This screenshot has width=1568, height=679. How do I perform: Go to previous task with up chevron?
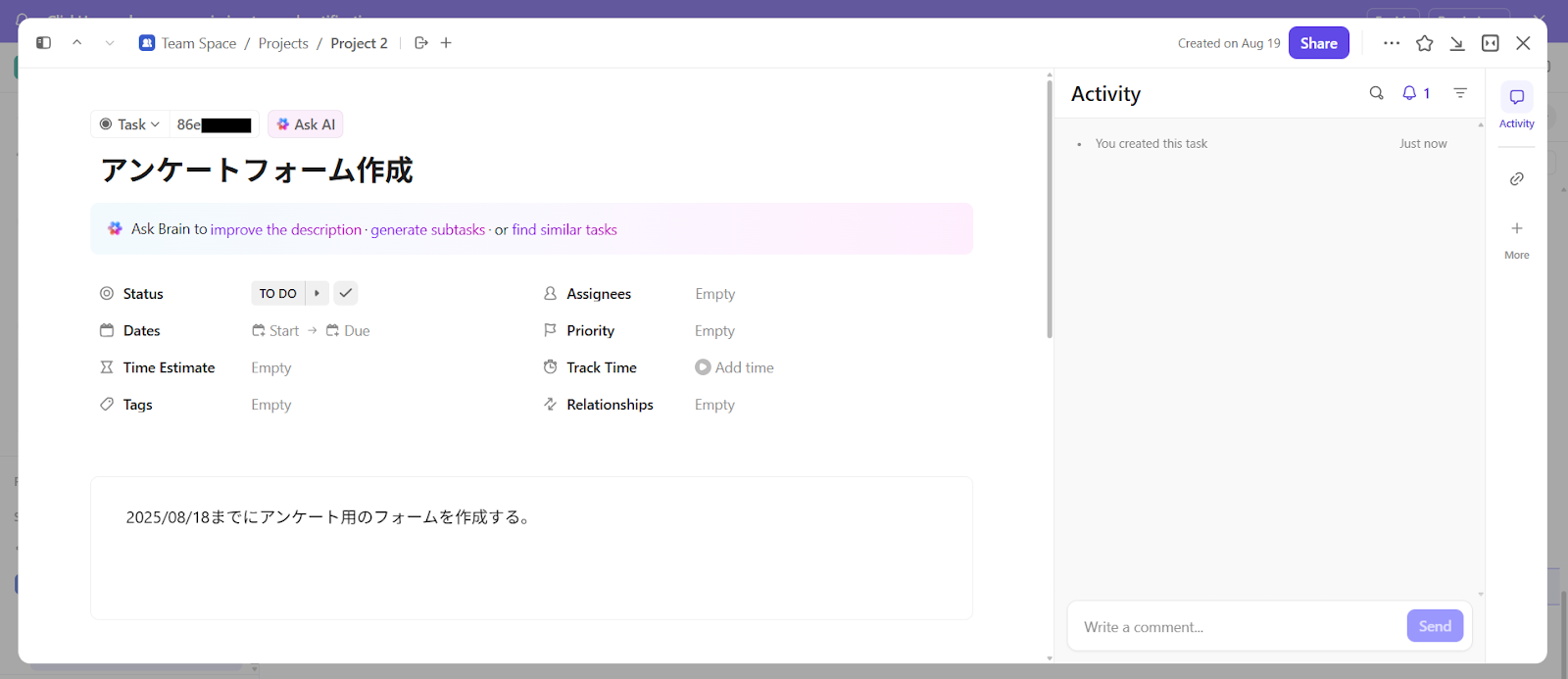click(x=76, y=43)
